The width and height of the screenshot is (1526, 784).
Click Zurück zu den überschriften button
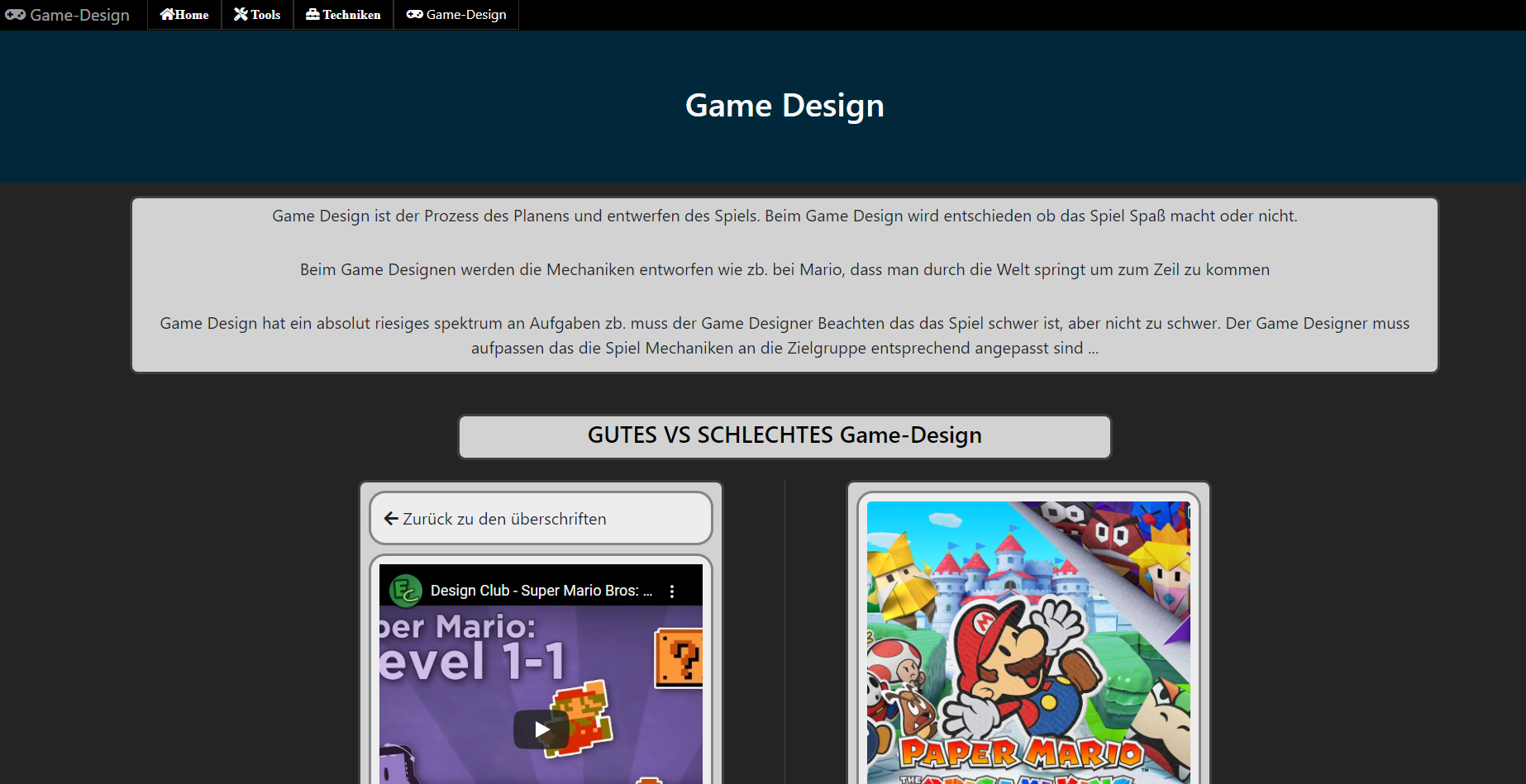541,519
